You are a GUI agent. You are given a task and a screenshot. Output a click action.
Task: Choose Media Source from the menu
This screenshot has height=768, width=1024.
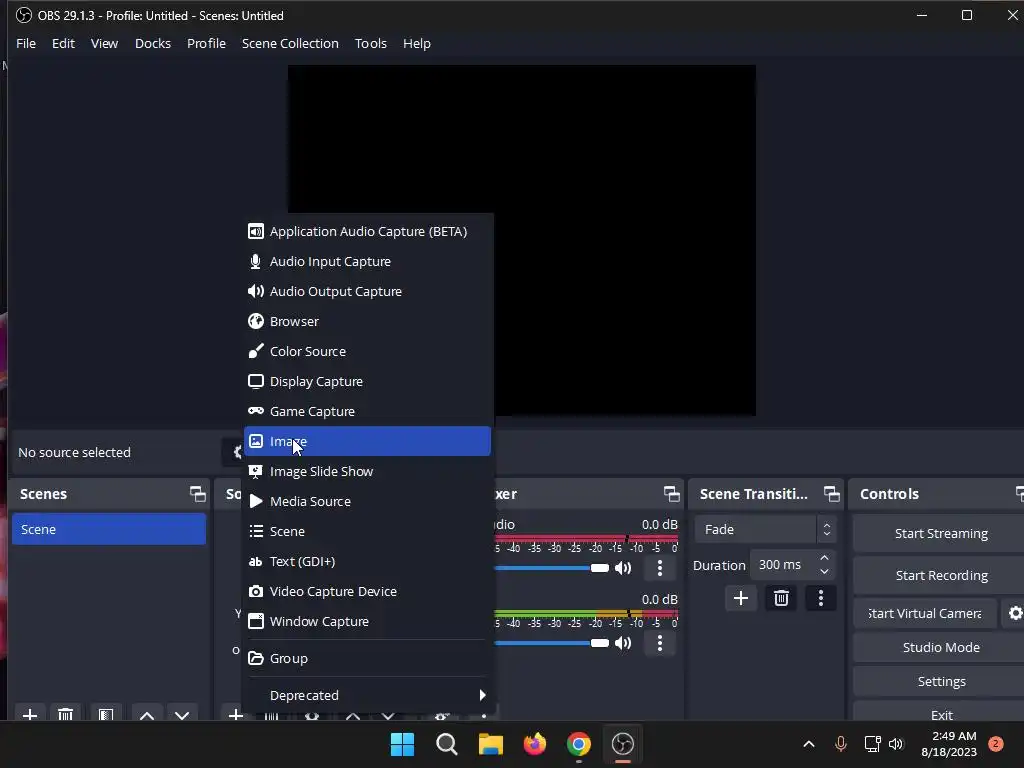click(x=367, y=502)
